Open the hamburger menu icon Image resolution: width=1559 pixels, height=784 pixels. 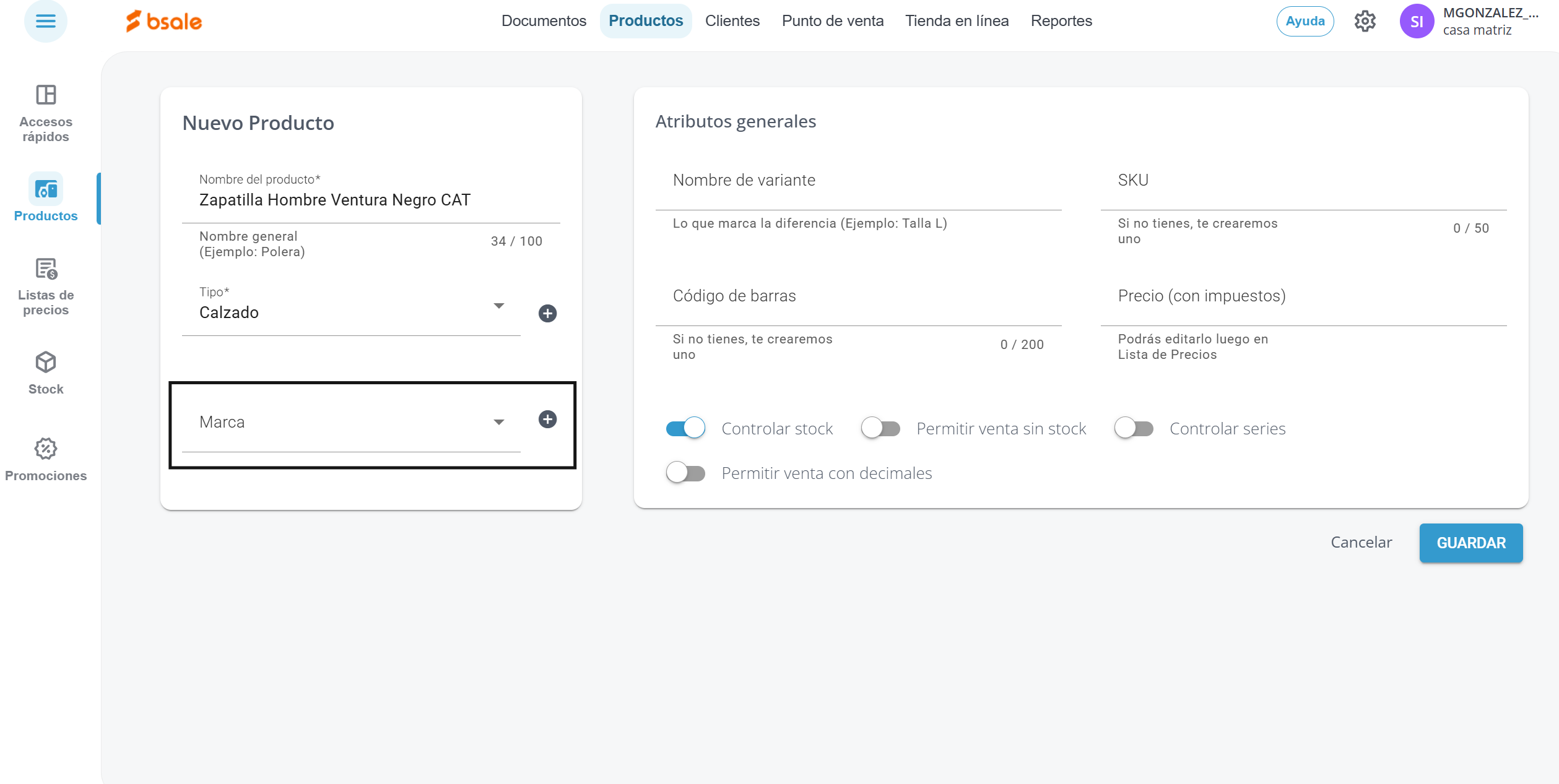point(45,21)
